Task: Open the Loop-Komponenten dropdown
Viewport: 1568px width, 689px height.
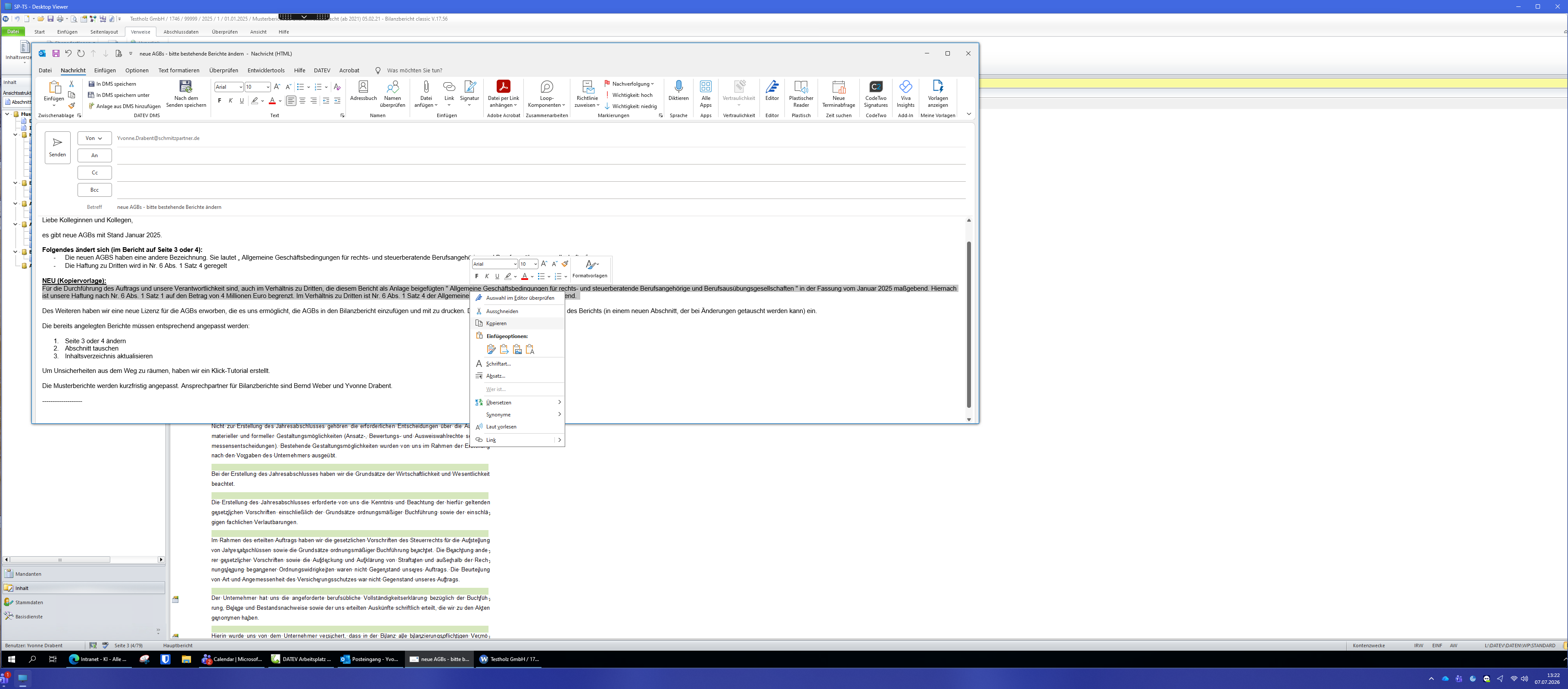Action: 547,94
